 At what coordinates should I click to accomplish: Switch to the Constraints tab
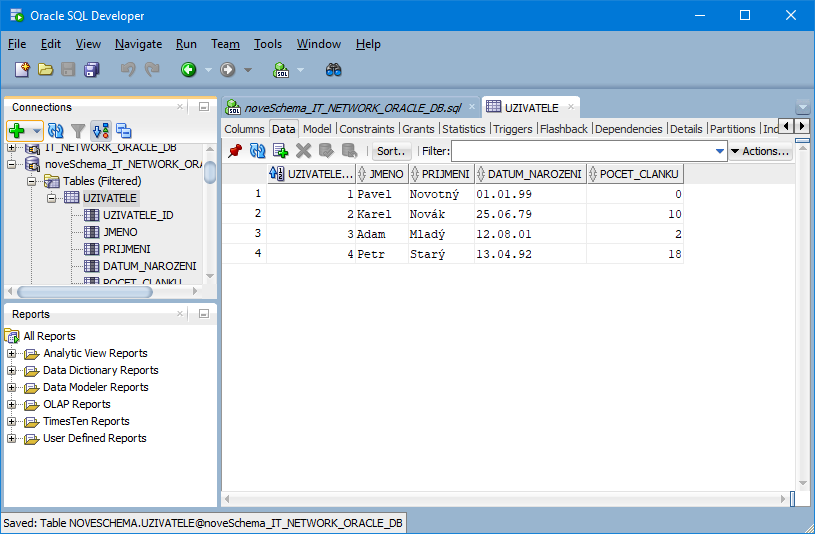click(x=367, y=129)
